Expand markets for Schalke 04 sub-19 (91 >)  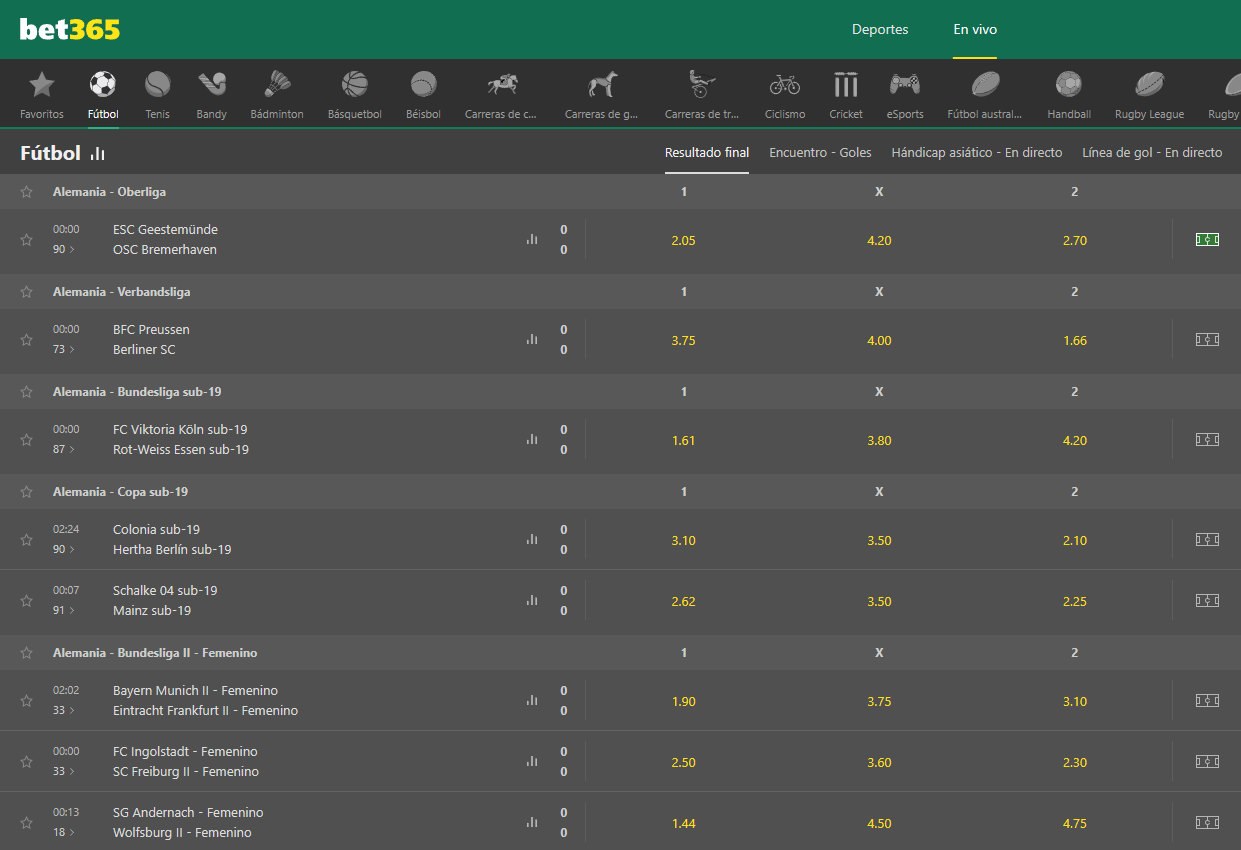coord(64,610)
